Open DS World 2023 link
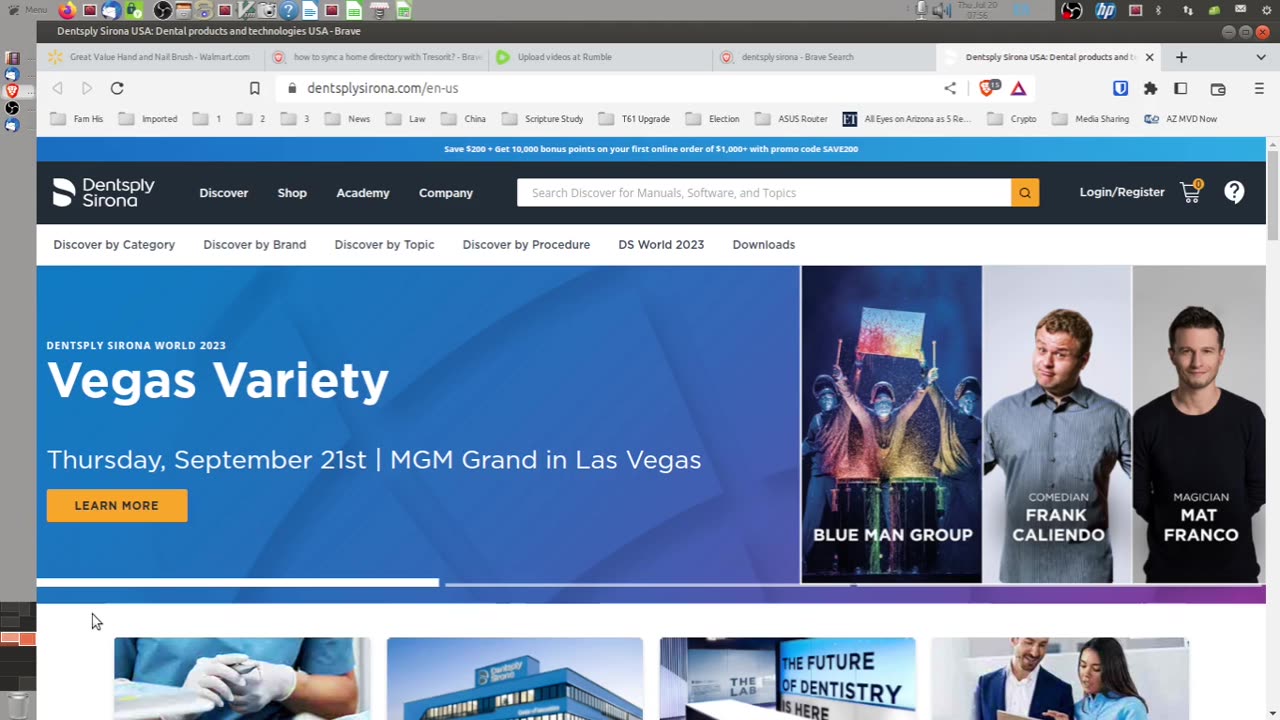Screen dimensions: 1280x720 [661, 244]
